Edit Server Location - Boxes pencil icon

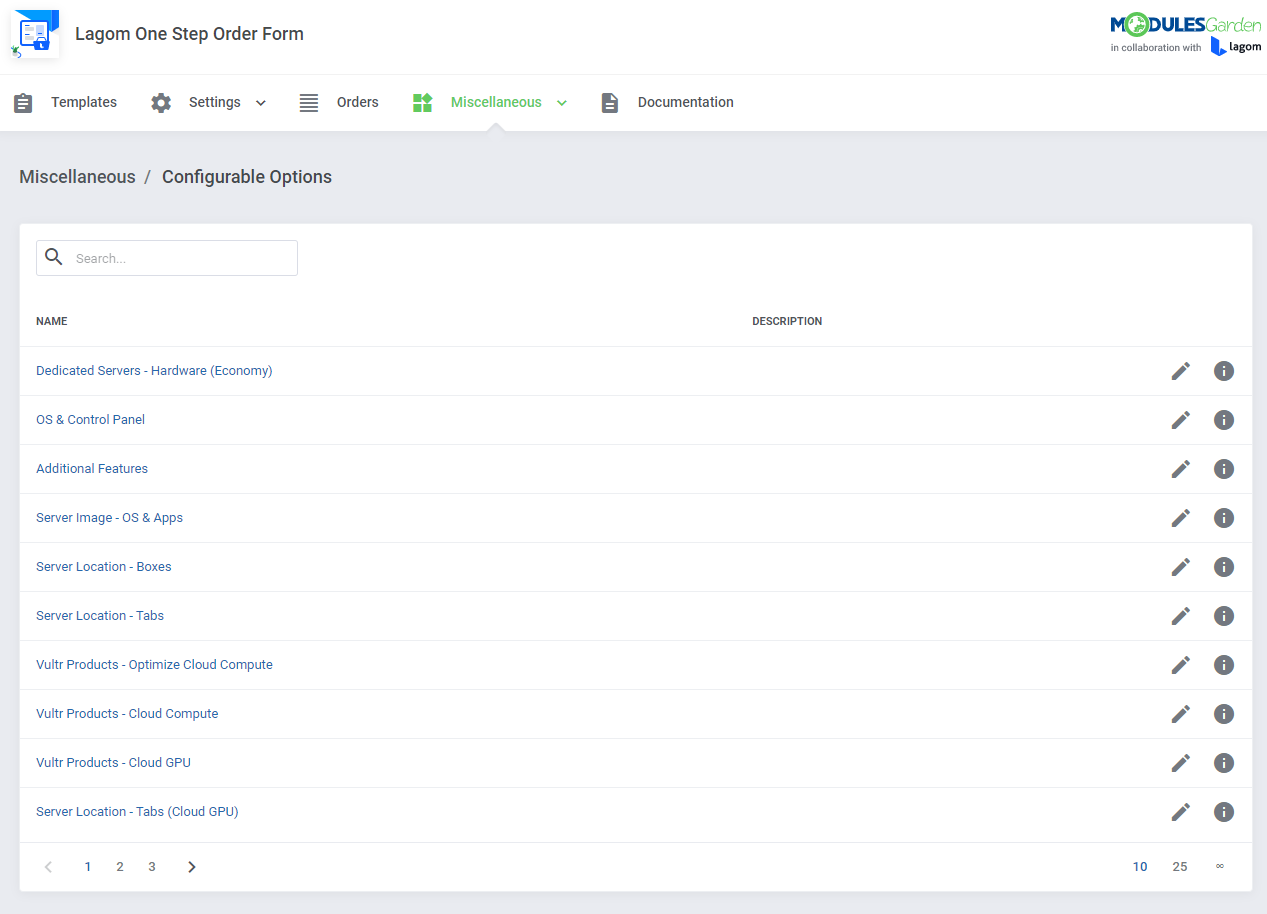point(1181,567)
